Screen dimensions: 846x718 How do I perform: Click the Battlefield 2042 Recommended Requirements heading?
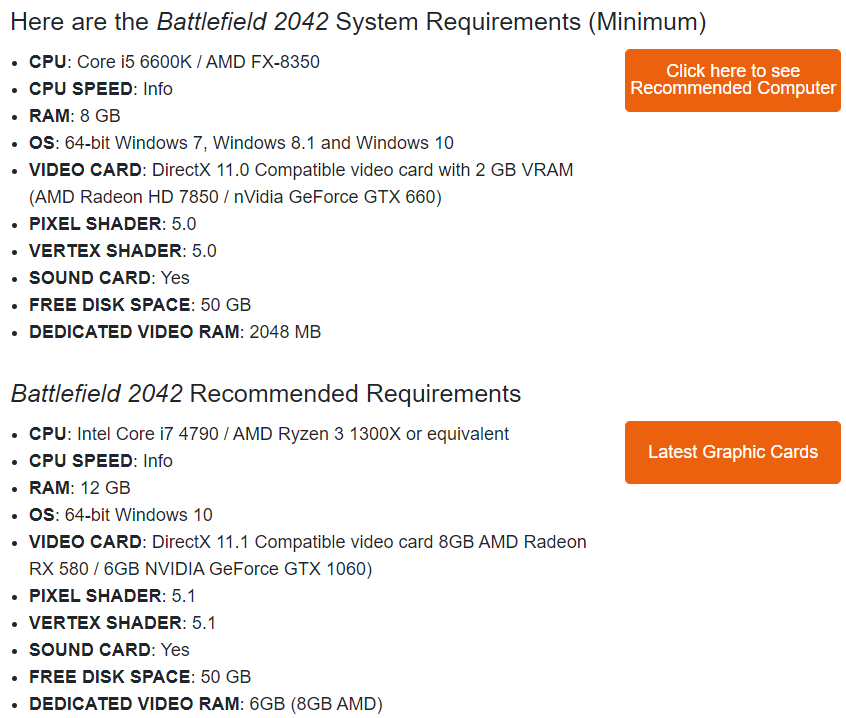pyautogui.click(x=266, y=393)
